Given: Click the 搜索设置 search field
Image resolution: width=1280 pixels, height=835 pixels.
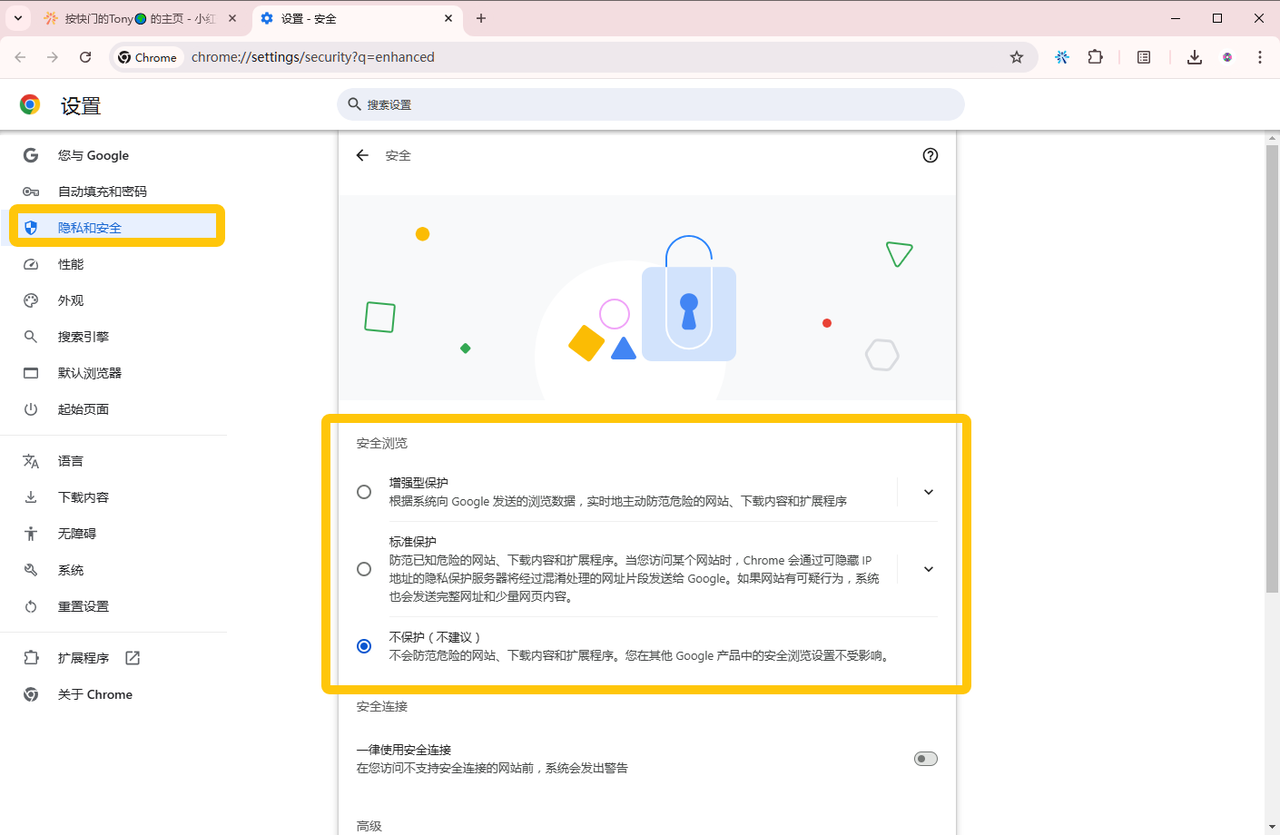Looking at the screenshot, I should pyautogui.click(x=650, y=104).
